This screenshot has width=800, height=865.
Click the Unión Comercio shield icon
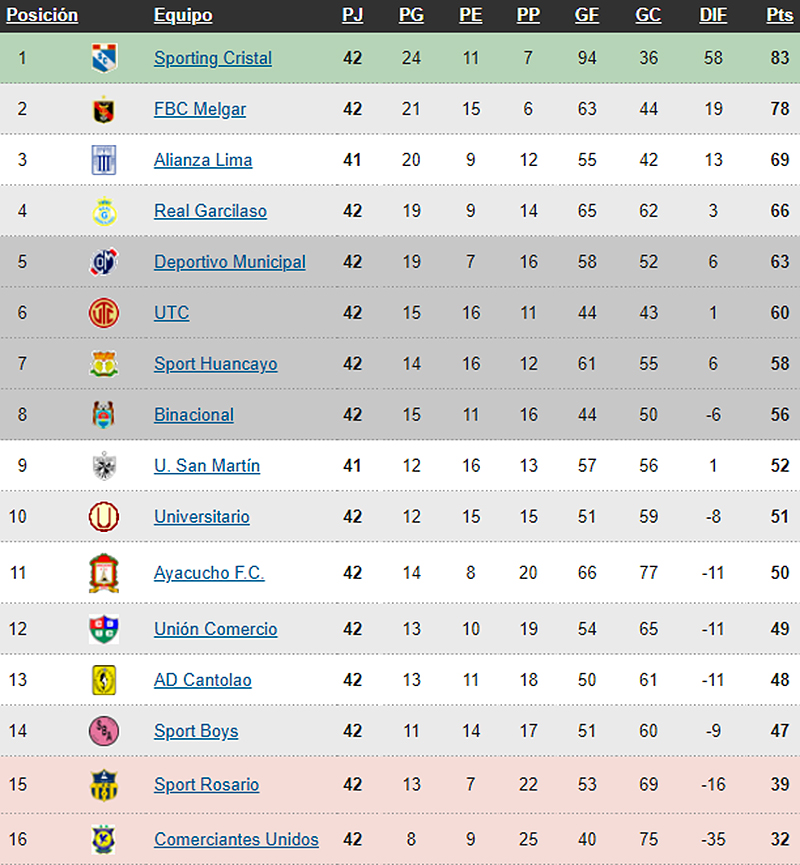(104, 629)
